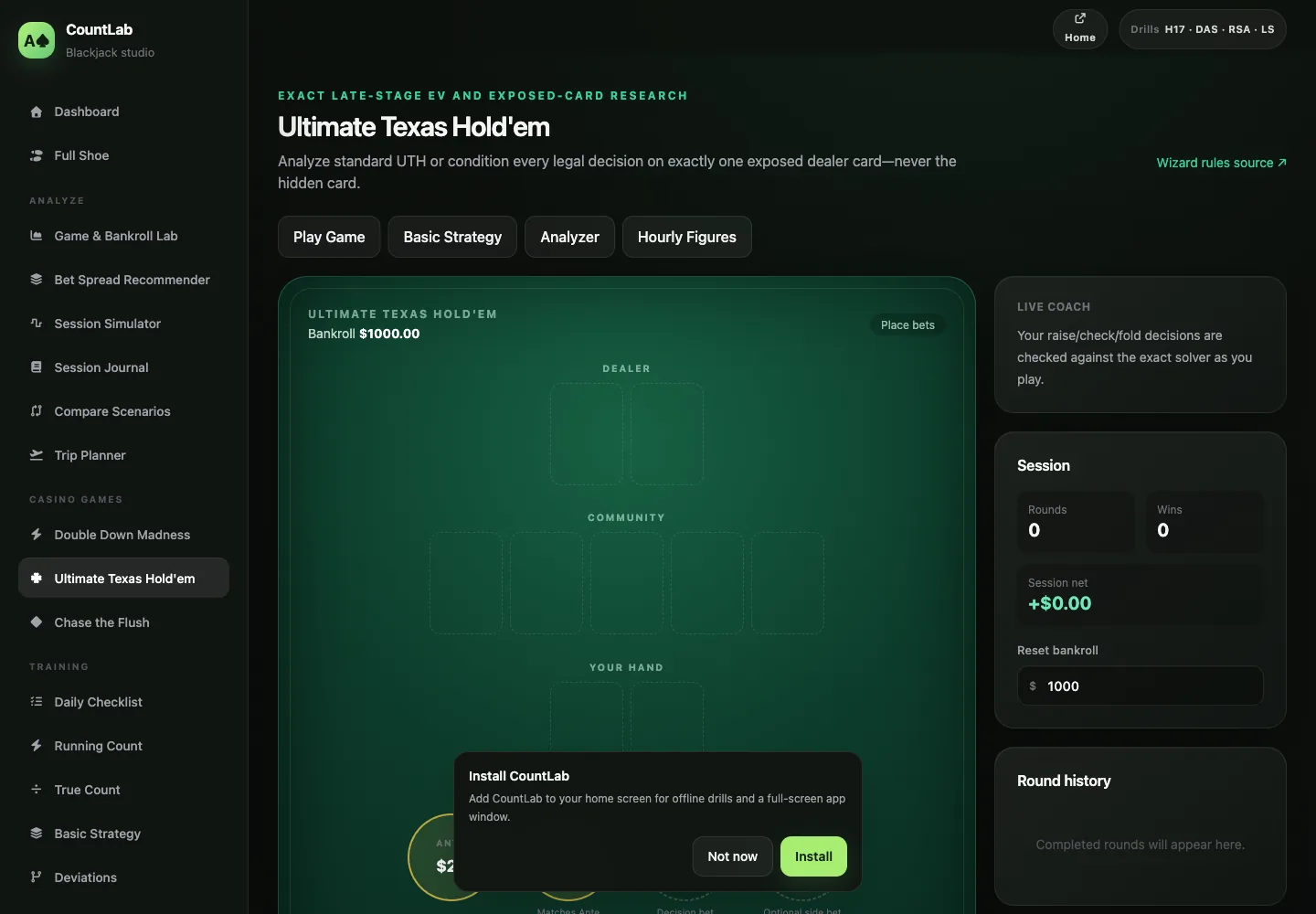The height and width of the screenshot is (914, 1316).
Task: Click the Home external-link icon
Action: click(1080, 18)
